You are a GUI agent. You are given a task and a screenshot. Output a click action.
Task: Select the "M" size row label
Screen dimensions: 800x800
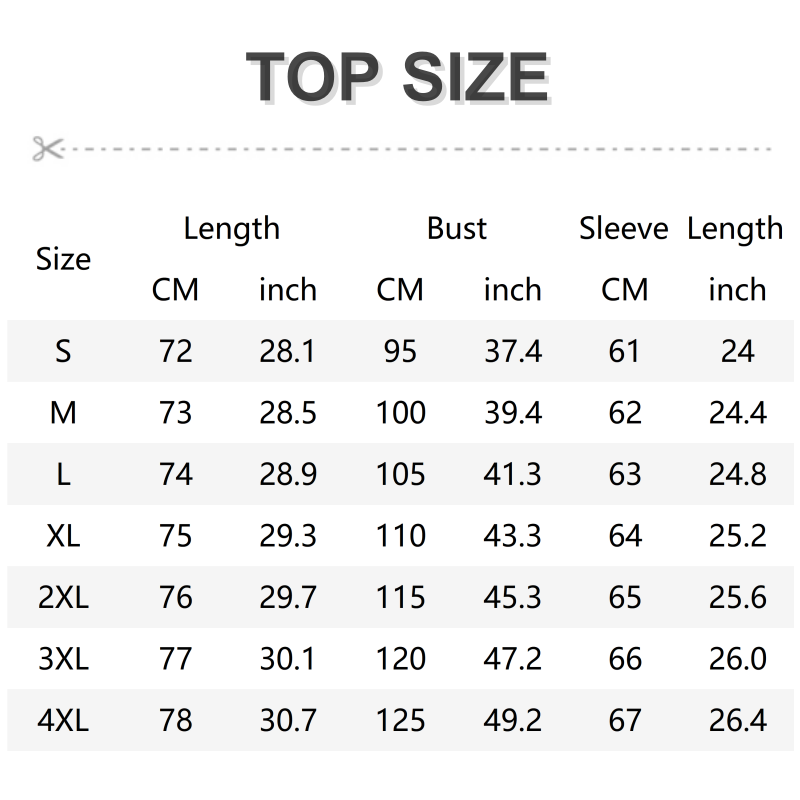(x=63, y=412)
